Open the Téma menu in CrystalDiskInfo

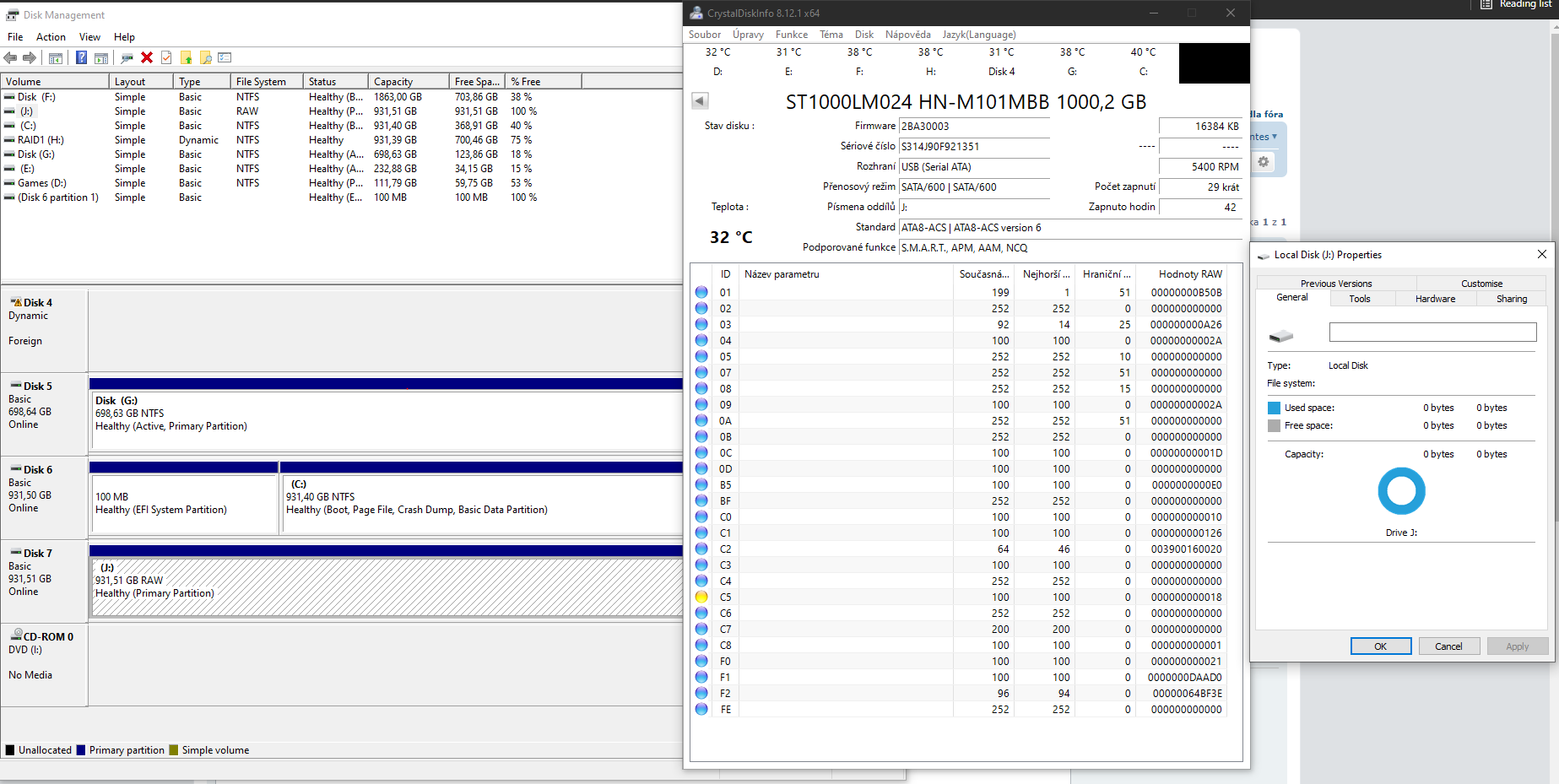coord(831,35)
